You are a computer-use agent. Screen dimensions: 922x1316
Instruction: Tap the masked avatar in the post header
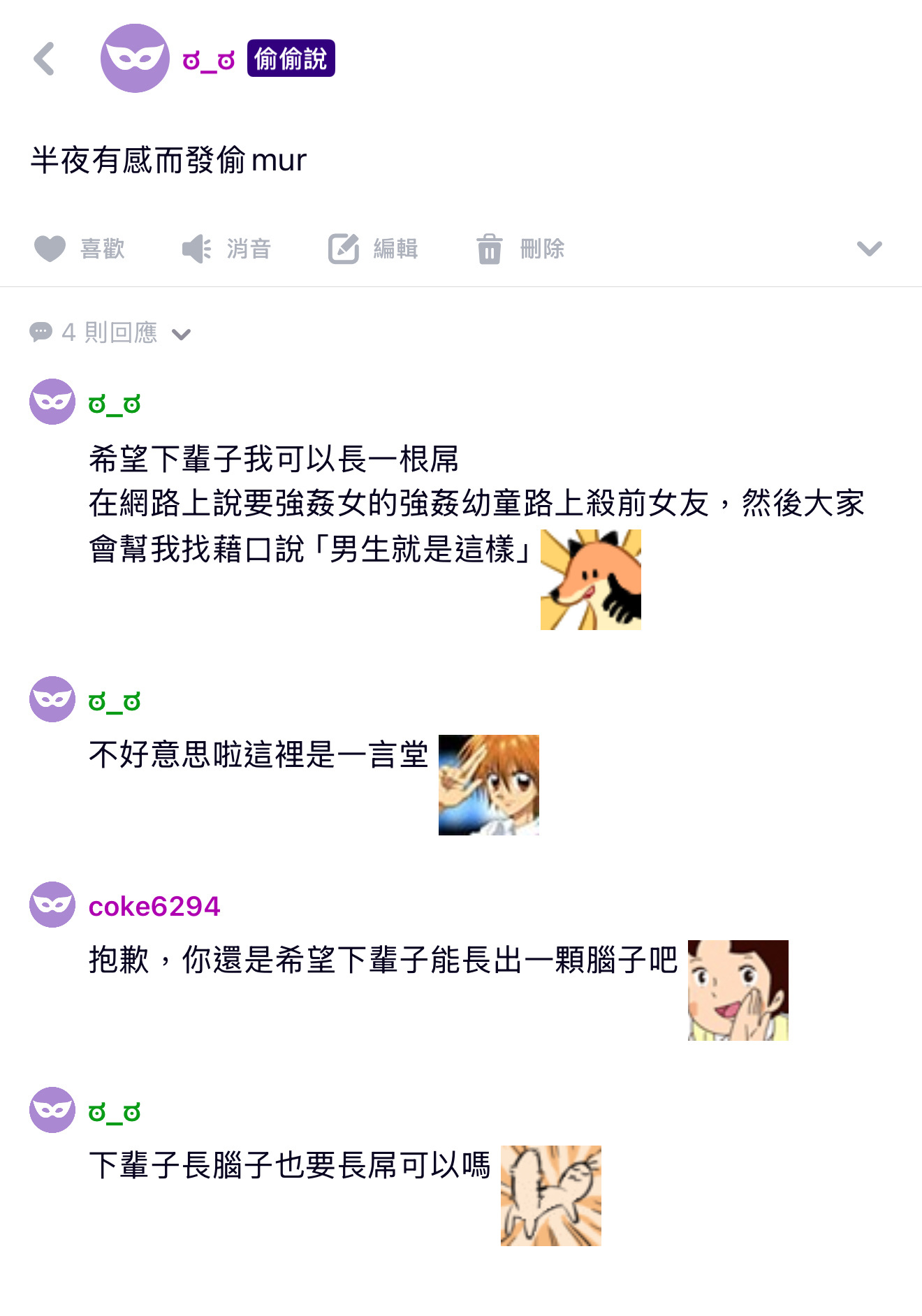coord(135,58)
